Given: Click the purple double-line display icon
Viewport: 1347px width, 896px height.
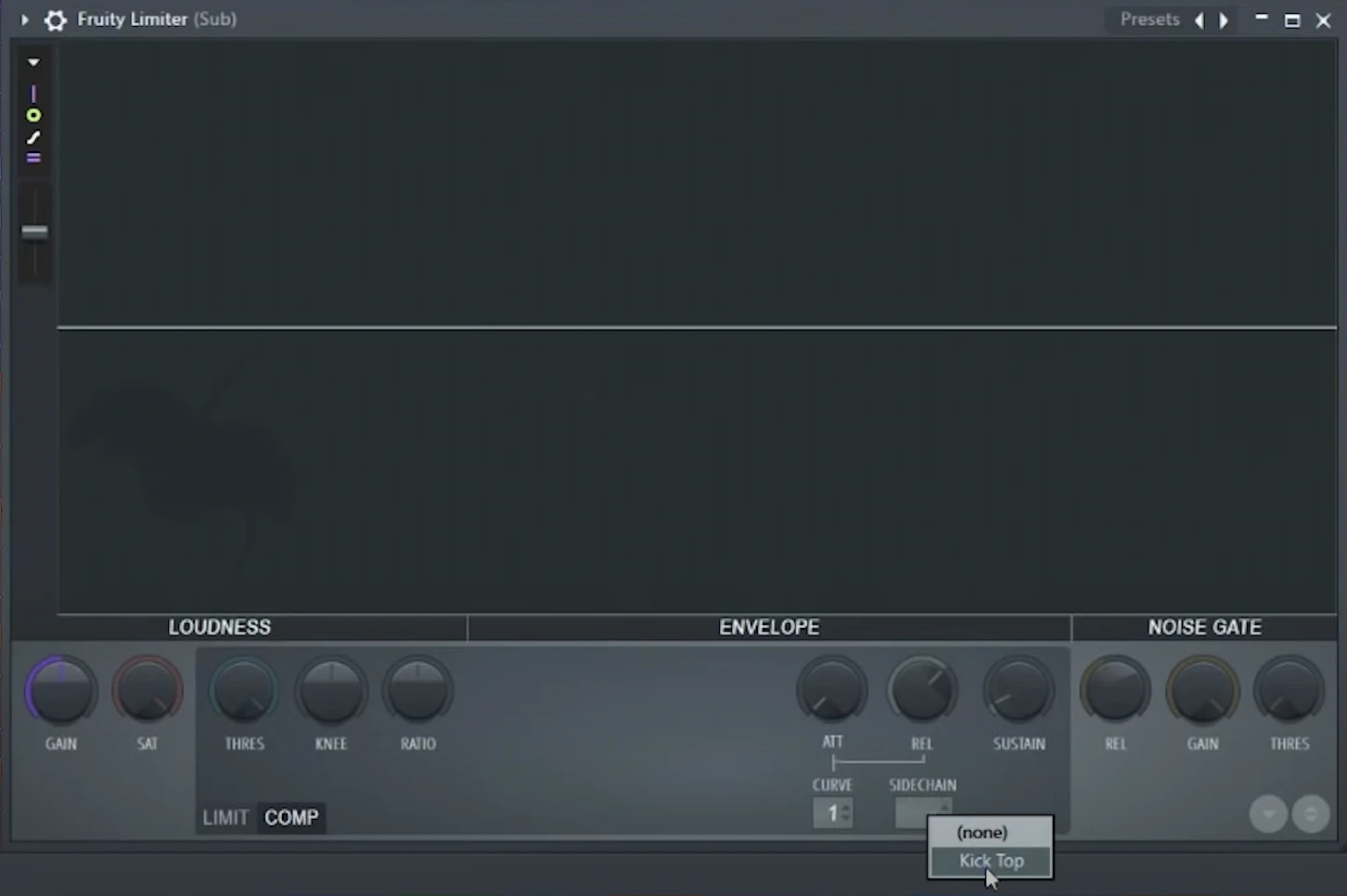Looking at the screenshot, I should (x=33, y=159).
